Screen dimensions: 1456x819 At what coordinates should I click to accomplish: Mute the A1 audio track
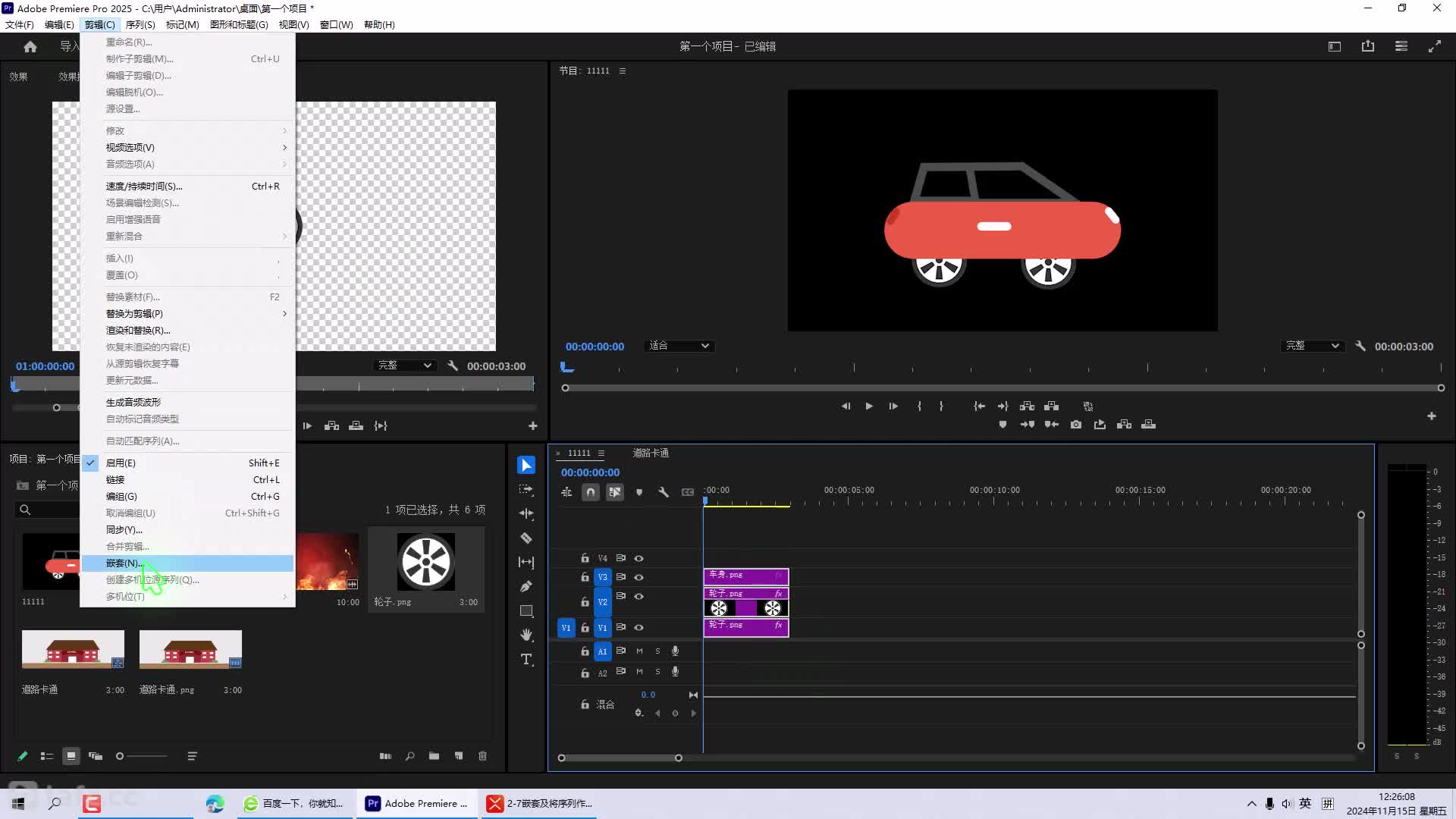(639, 651)
